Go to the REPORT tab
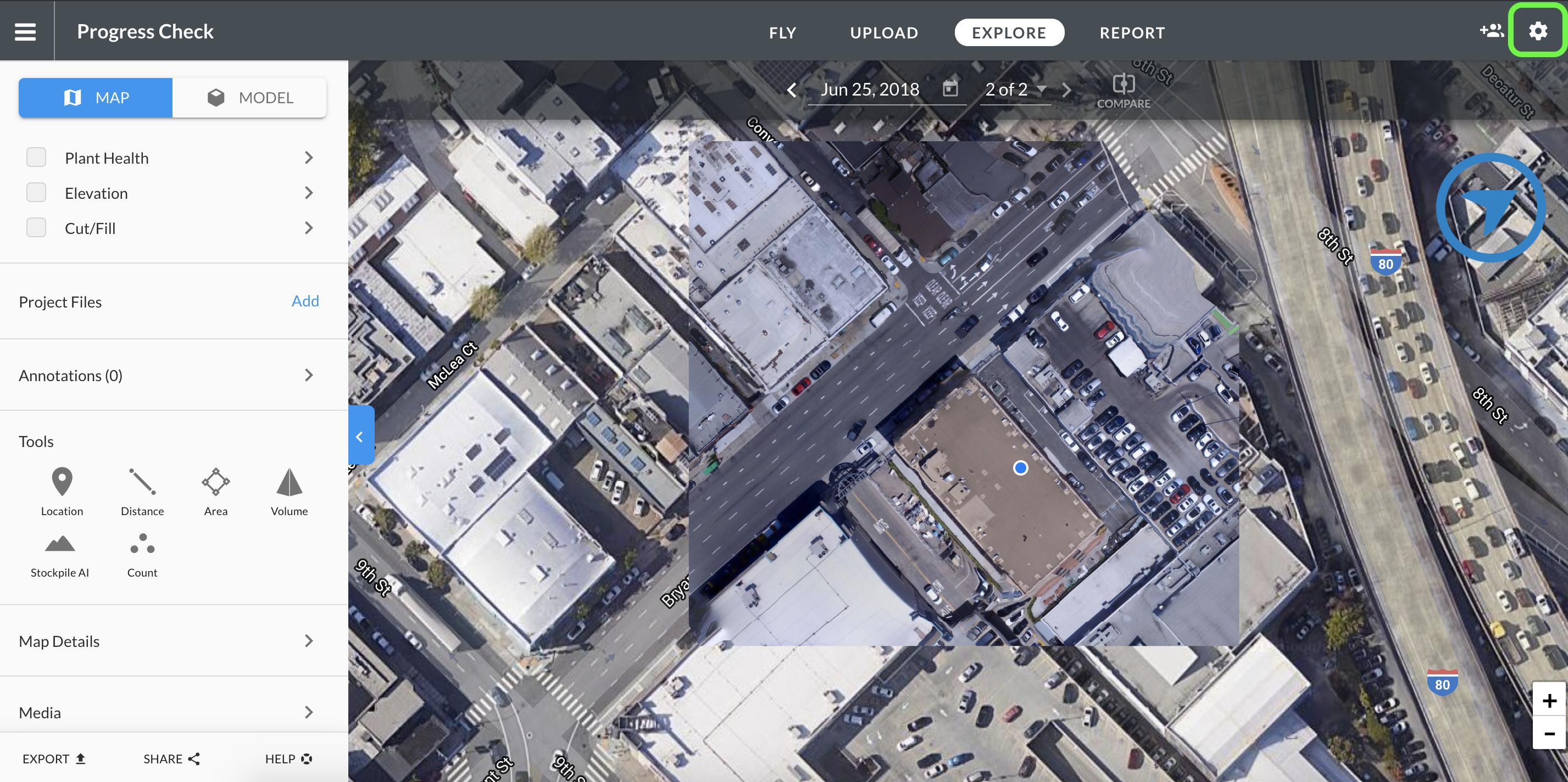 coord(1132,33)
